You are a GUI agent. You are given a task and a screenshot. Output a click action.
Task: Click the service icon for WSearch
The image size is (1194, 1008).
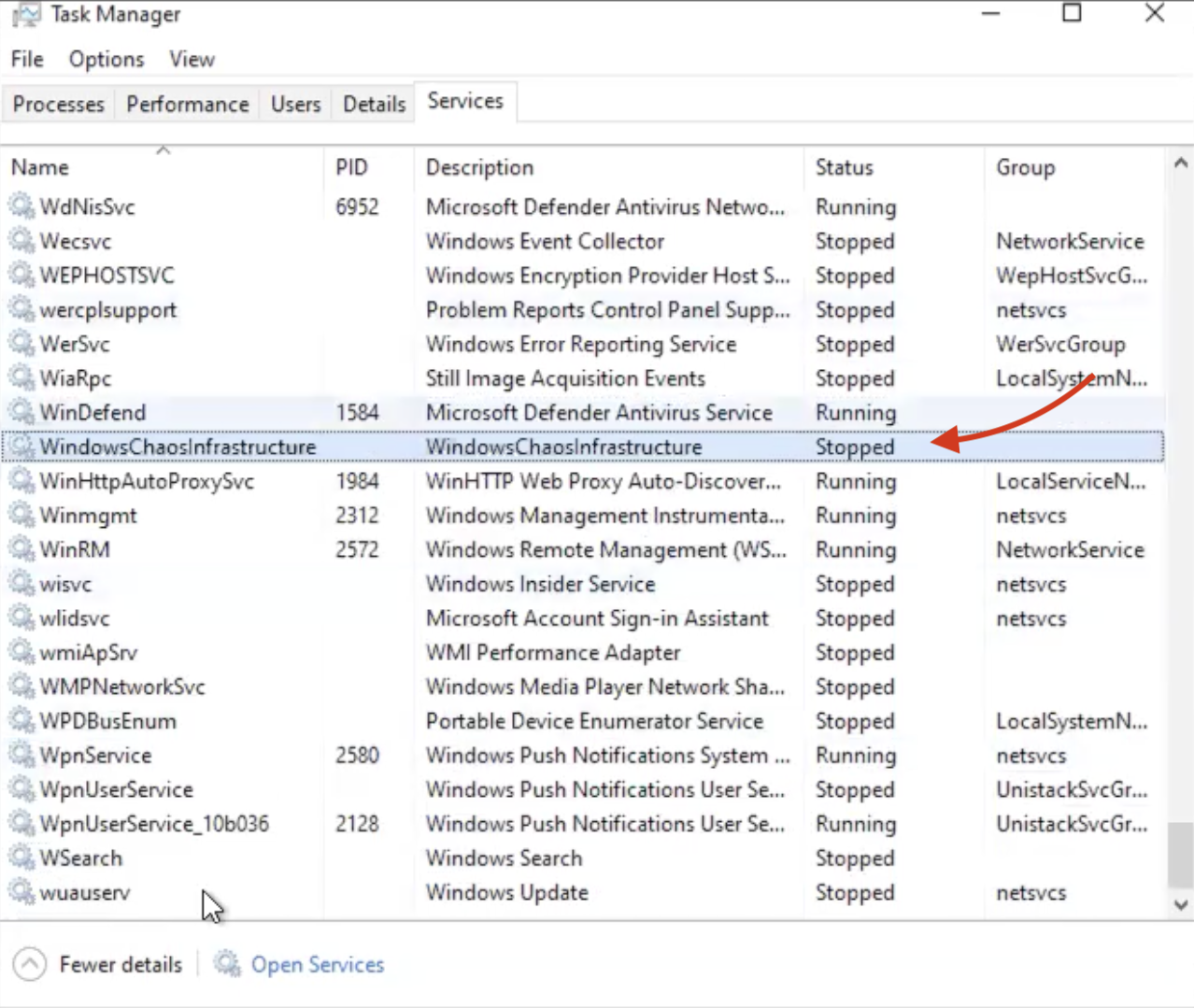pyautogui.click(x=21, y=858)
